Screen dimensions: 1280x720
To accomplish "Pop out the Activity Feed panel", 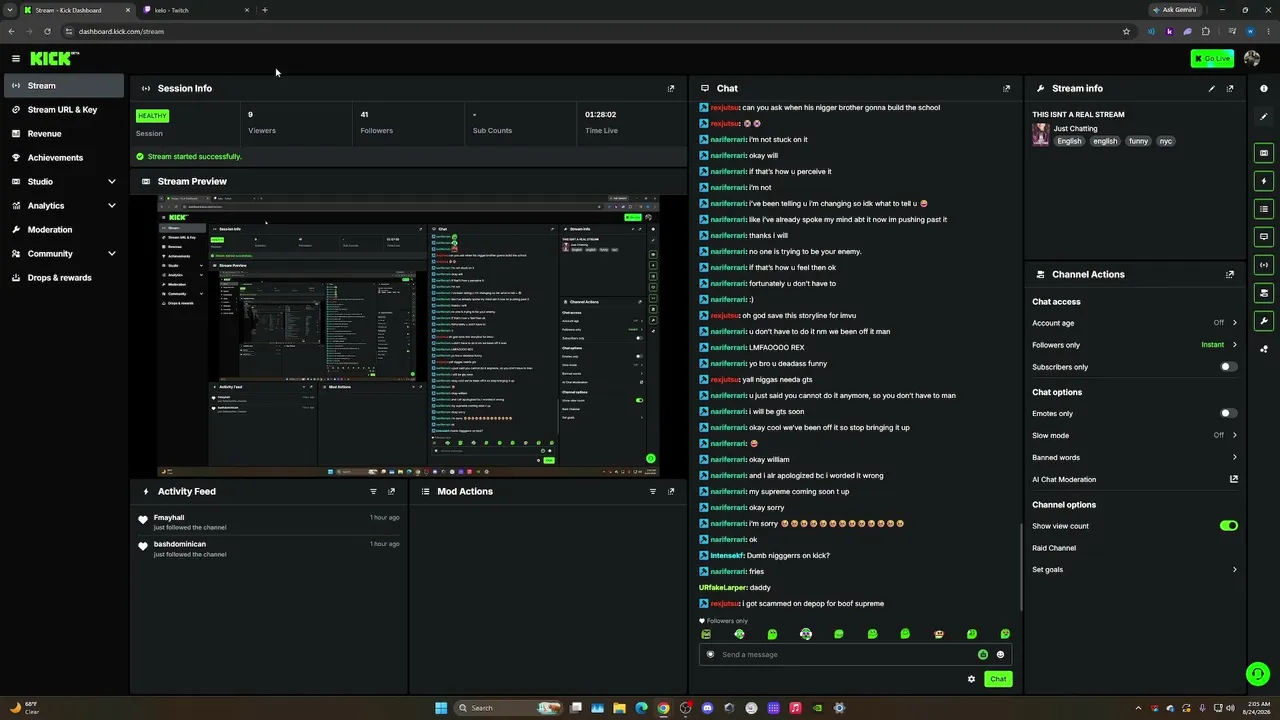I will (391, 492).
